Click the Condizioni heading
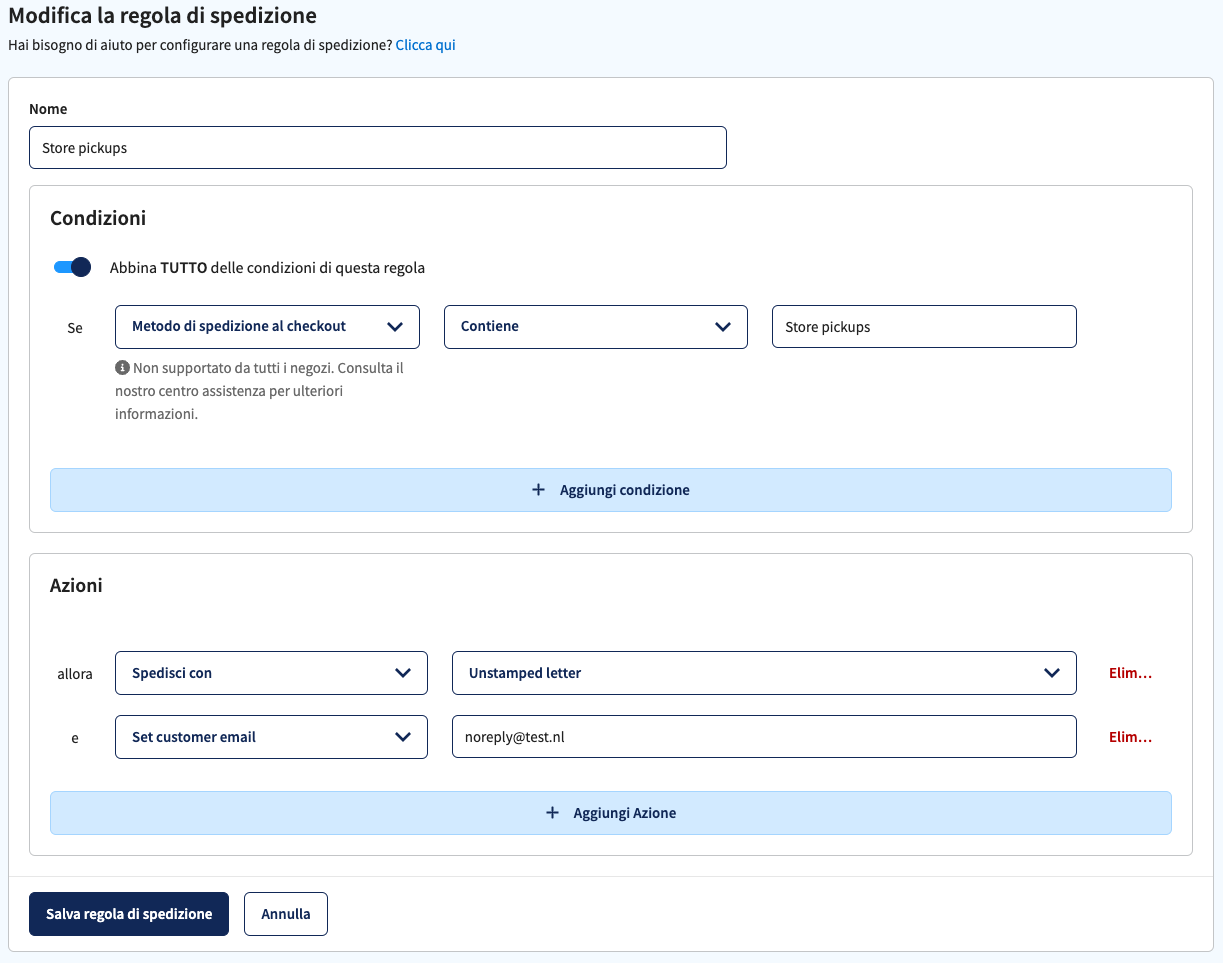 (98, 218)
